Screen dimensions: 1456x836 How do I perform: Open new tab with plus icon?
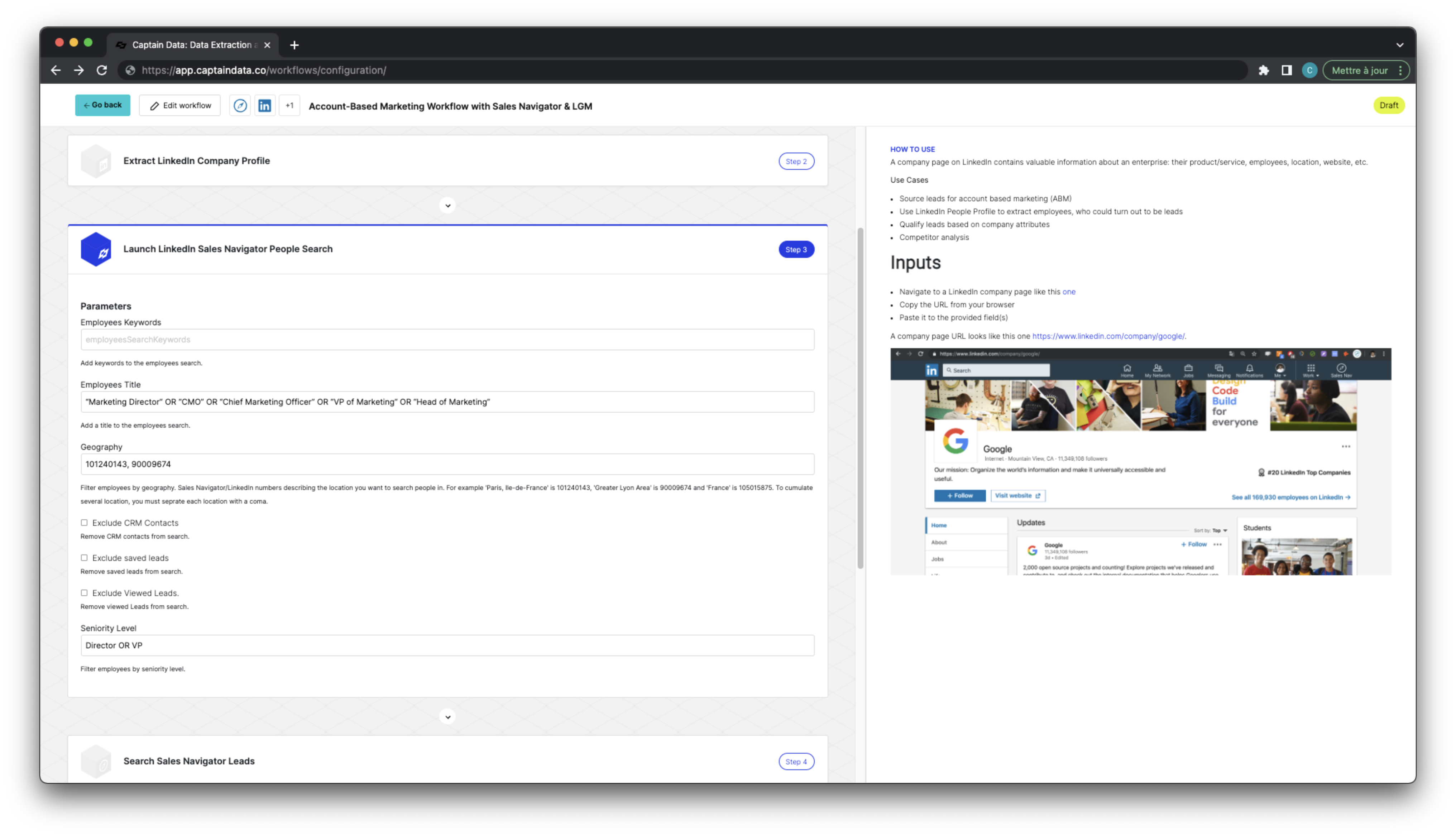(x=294, y=45)
